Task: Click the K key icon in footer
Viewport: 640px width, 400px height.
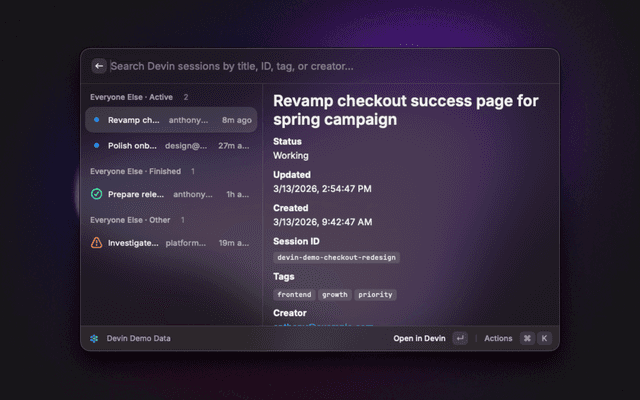Action: [544, 338]
